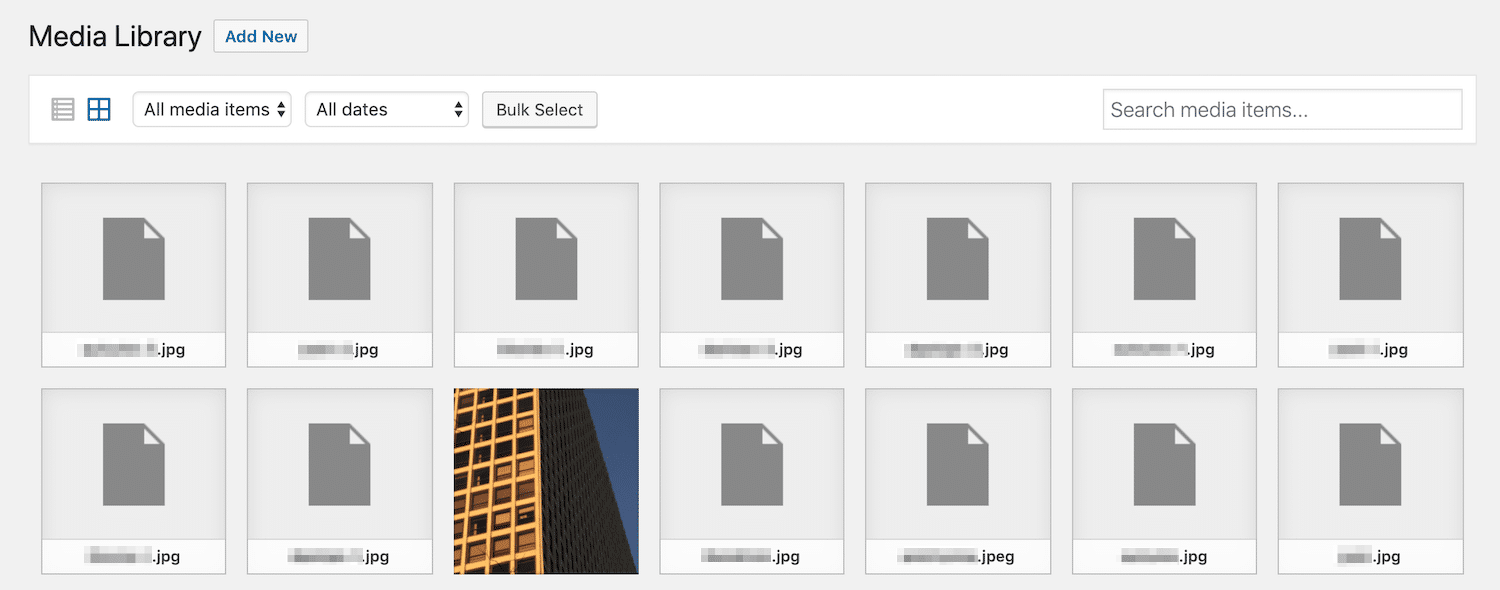Click the document placeholder icon on first thumbnail
The image size is (1500, 590).
133,258
